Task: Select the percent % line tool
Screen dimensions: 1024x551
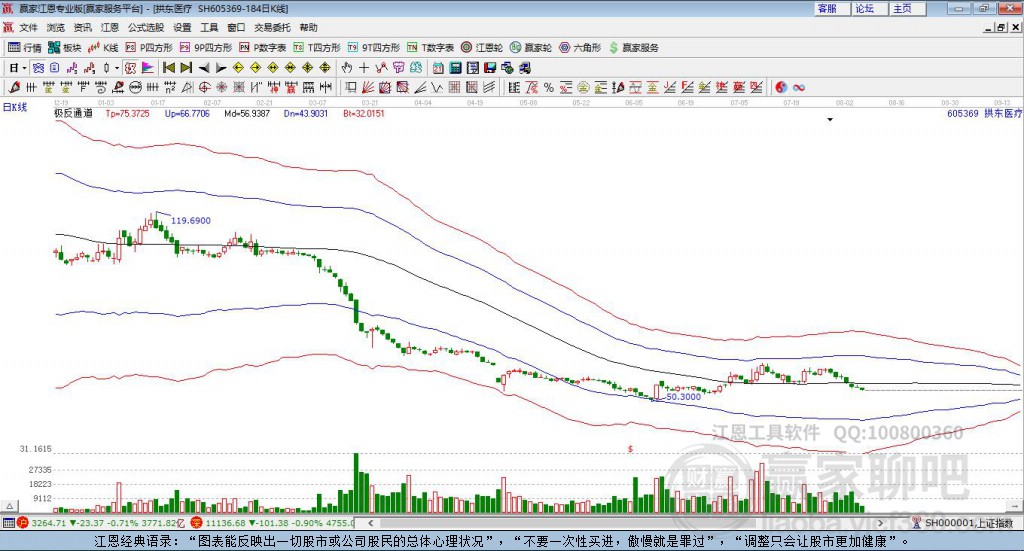Action: [x=549, y=87]
